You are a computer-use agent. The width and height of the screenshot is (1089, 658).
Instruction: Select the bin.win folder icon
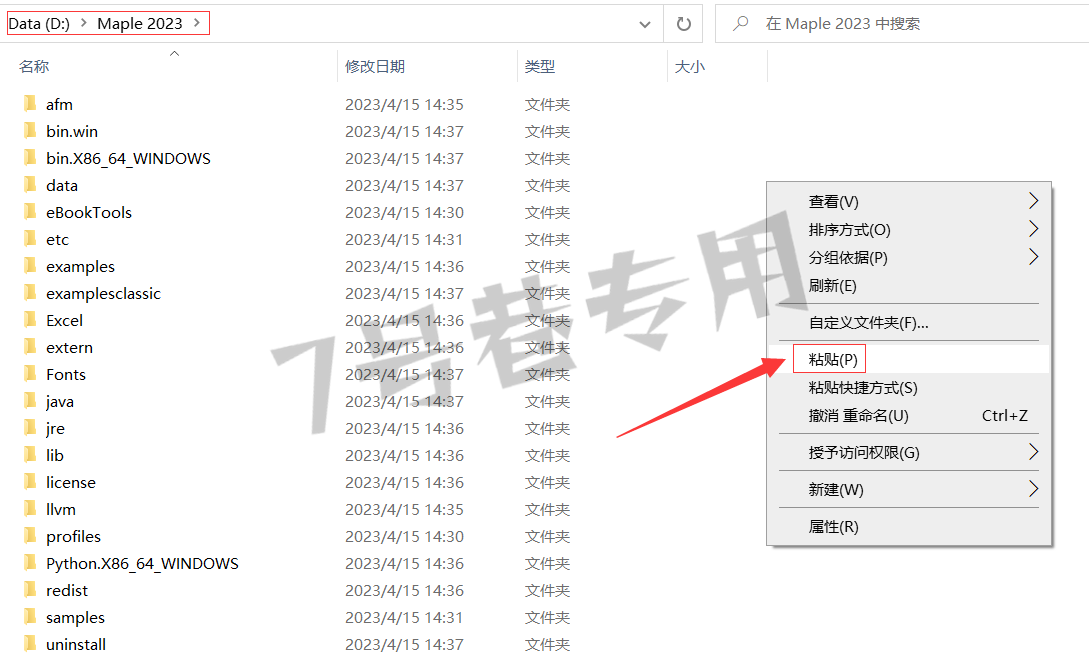pos(30,131)
